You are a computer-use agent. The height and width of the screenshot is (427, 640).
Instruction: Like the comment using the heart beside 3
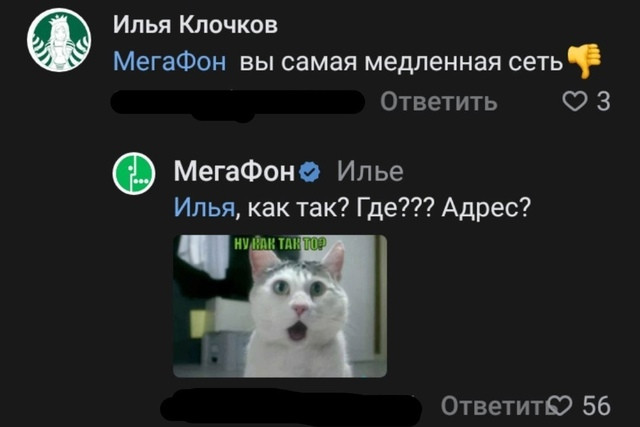click(574, 101)
